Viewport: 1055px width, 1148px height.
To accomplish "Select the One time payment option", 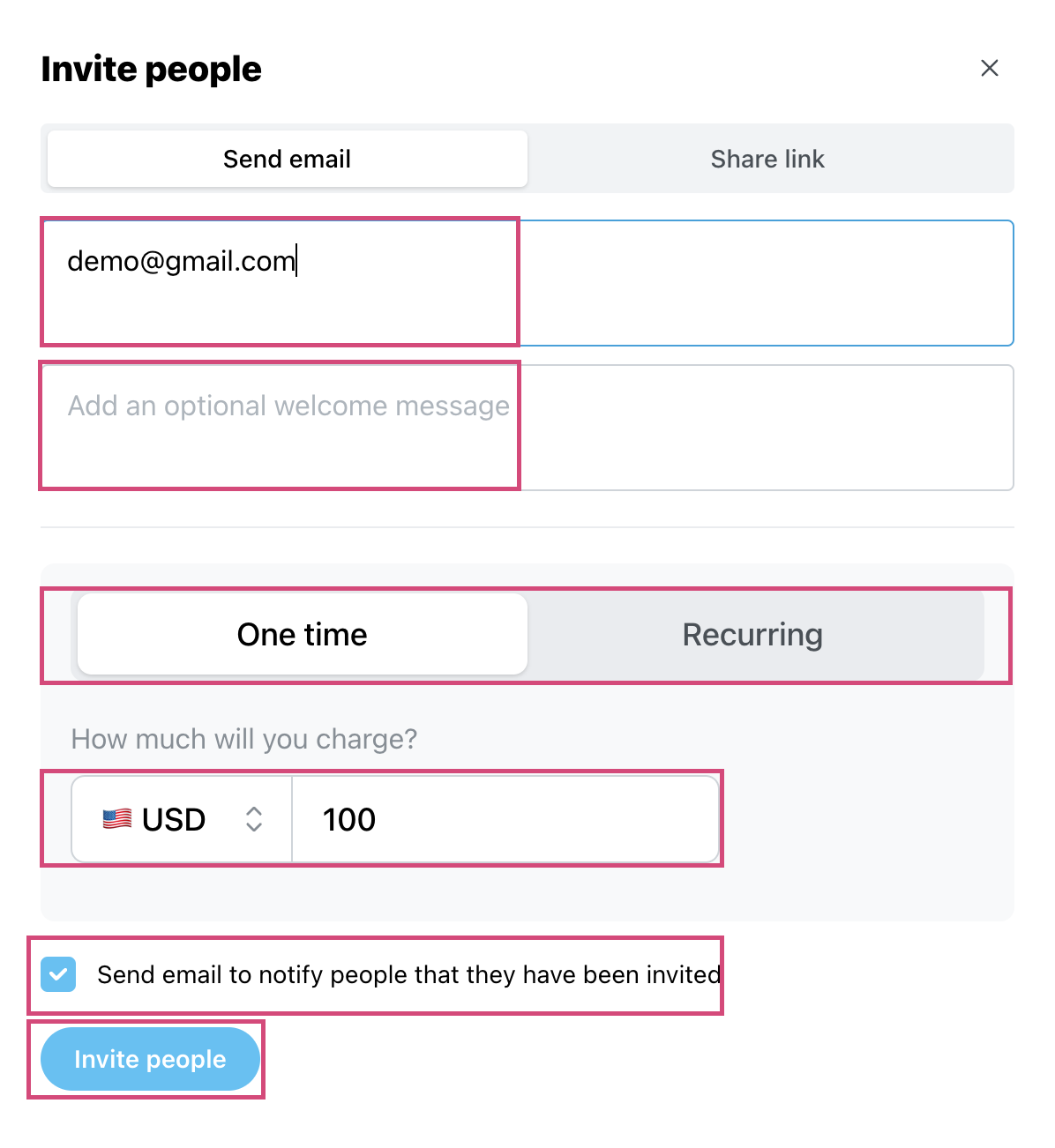I will point(303,634).
